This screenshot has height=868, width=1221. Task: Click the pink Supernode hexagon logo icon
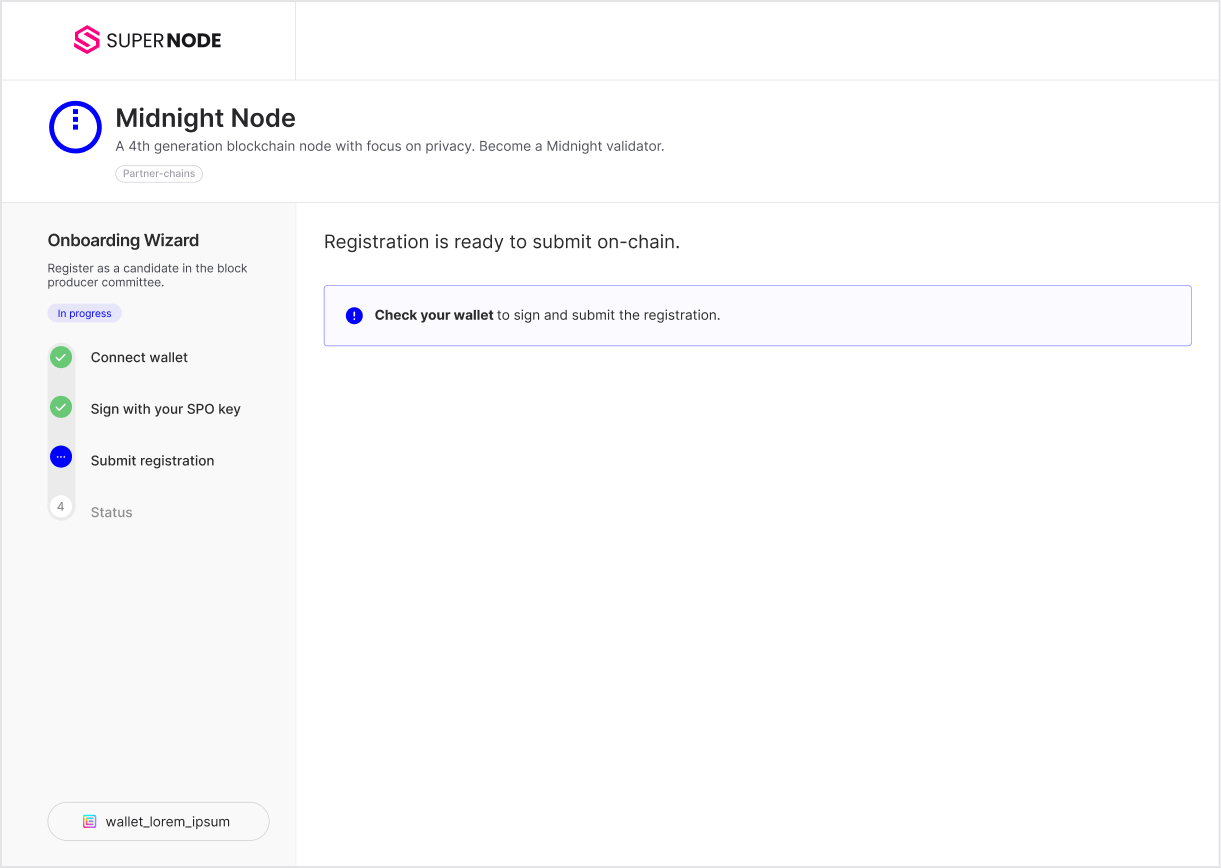click(x=87, y=40)
